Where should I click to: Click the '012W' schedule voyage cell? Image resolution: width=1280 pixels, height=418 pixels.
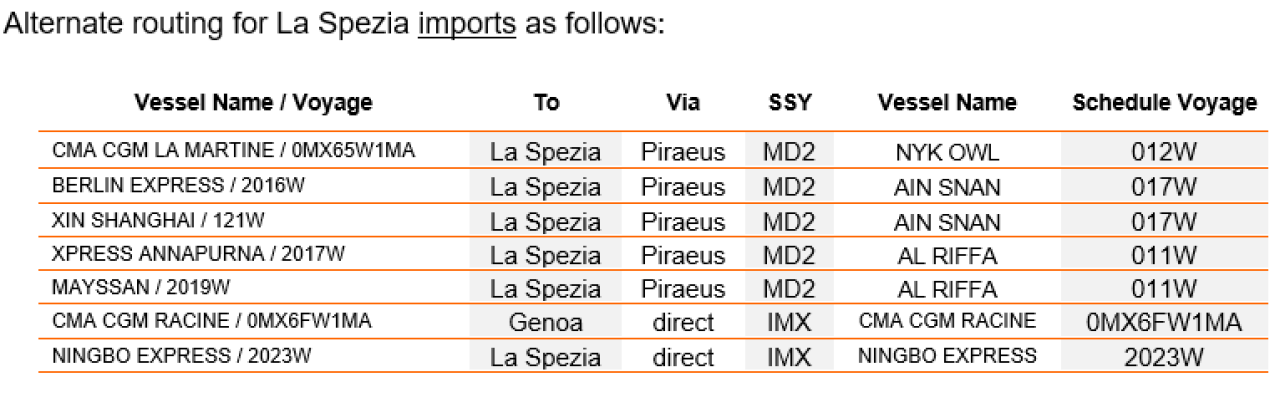click(1164, 152)
